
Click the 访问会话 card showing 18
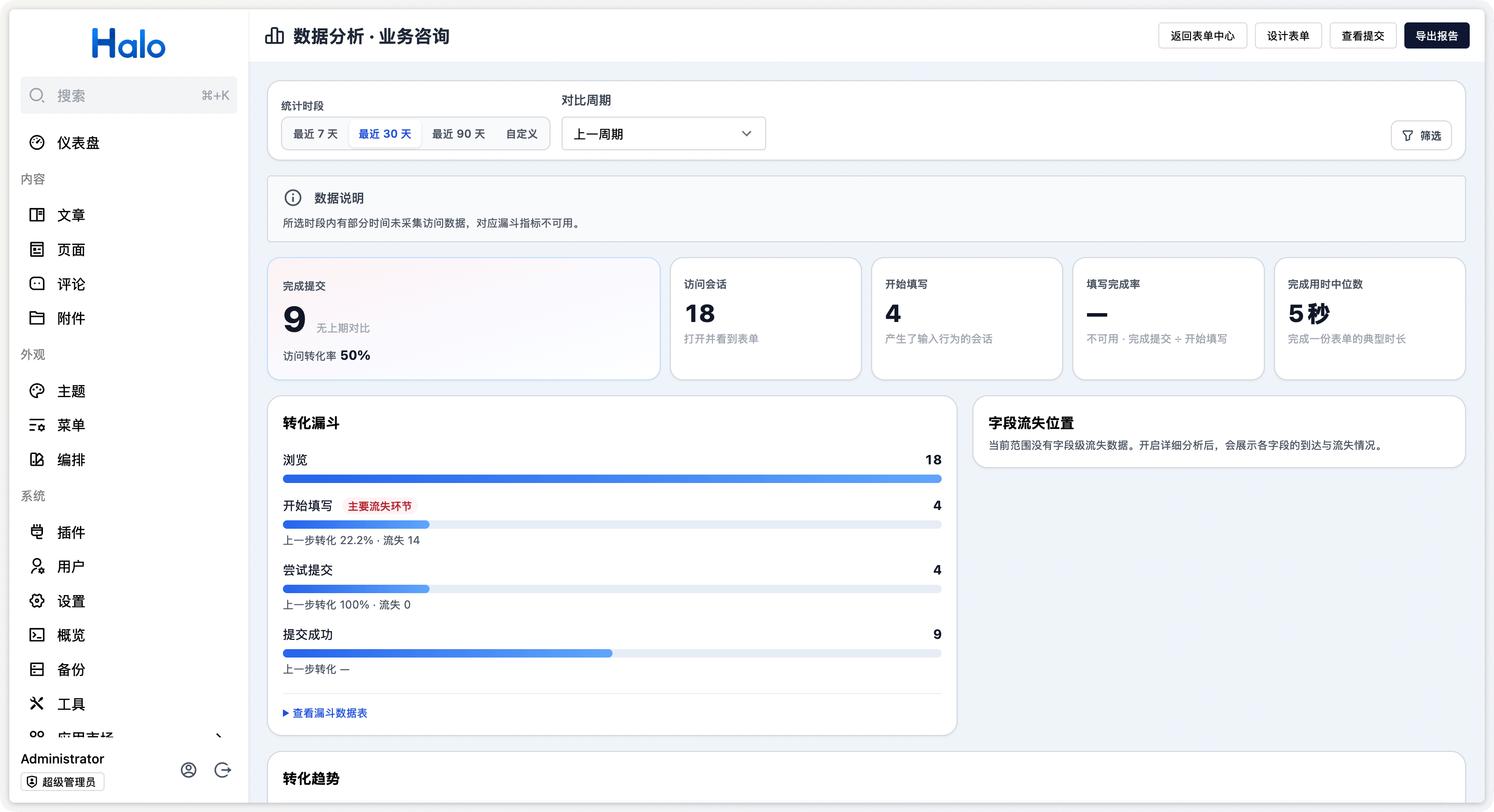[766, 319]
